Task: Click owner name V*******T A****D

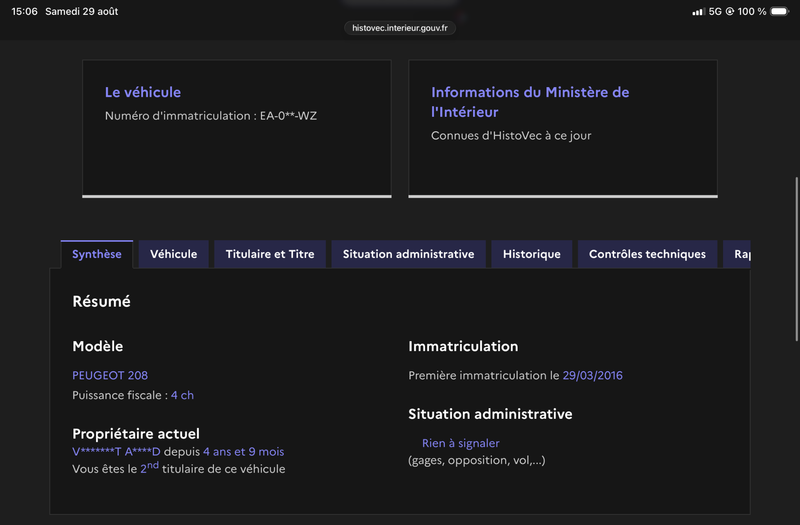Action: point(116,452)
